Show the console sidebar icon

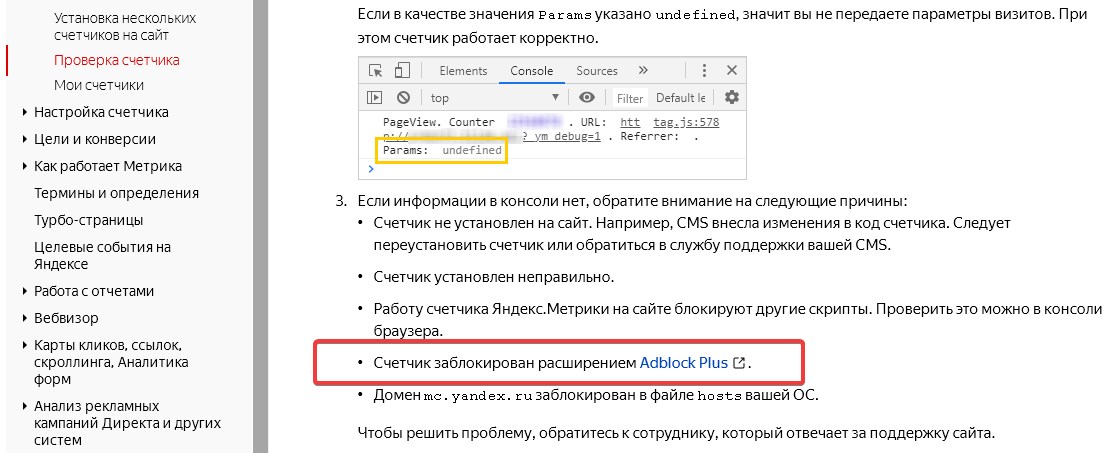(375, 98)
